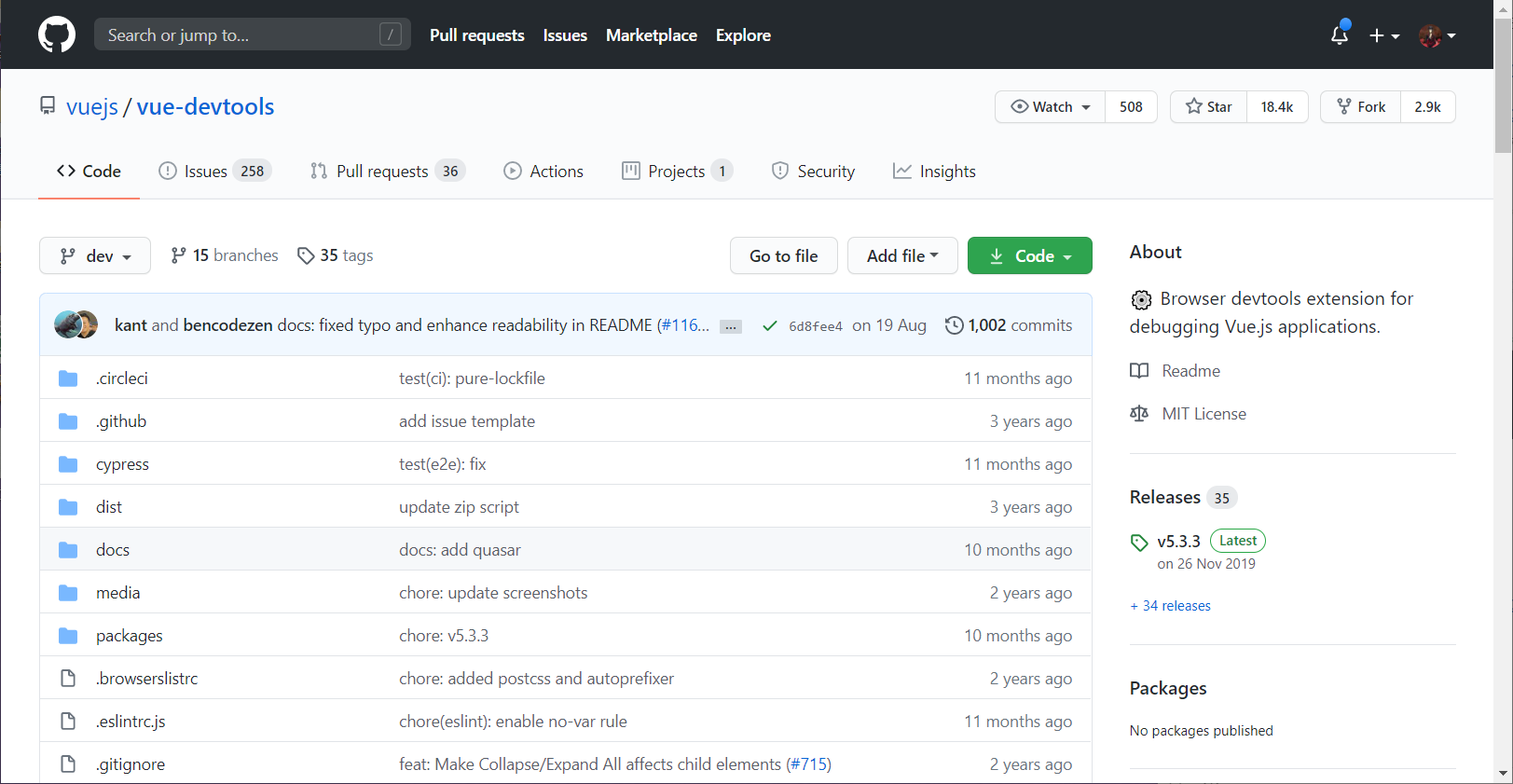This screenshot has width=1513, height=784.
Task: Click the Go to file button
Action: [x=784, y=255]
